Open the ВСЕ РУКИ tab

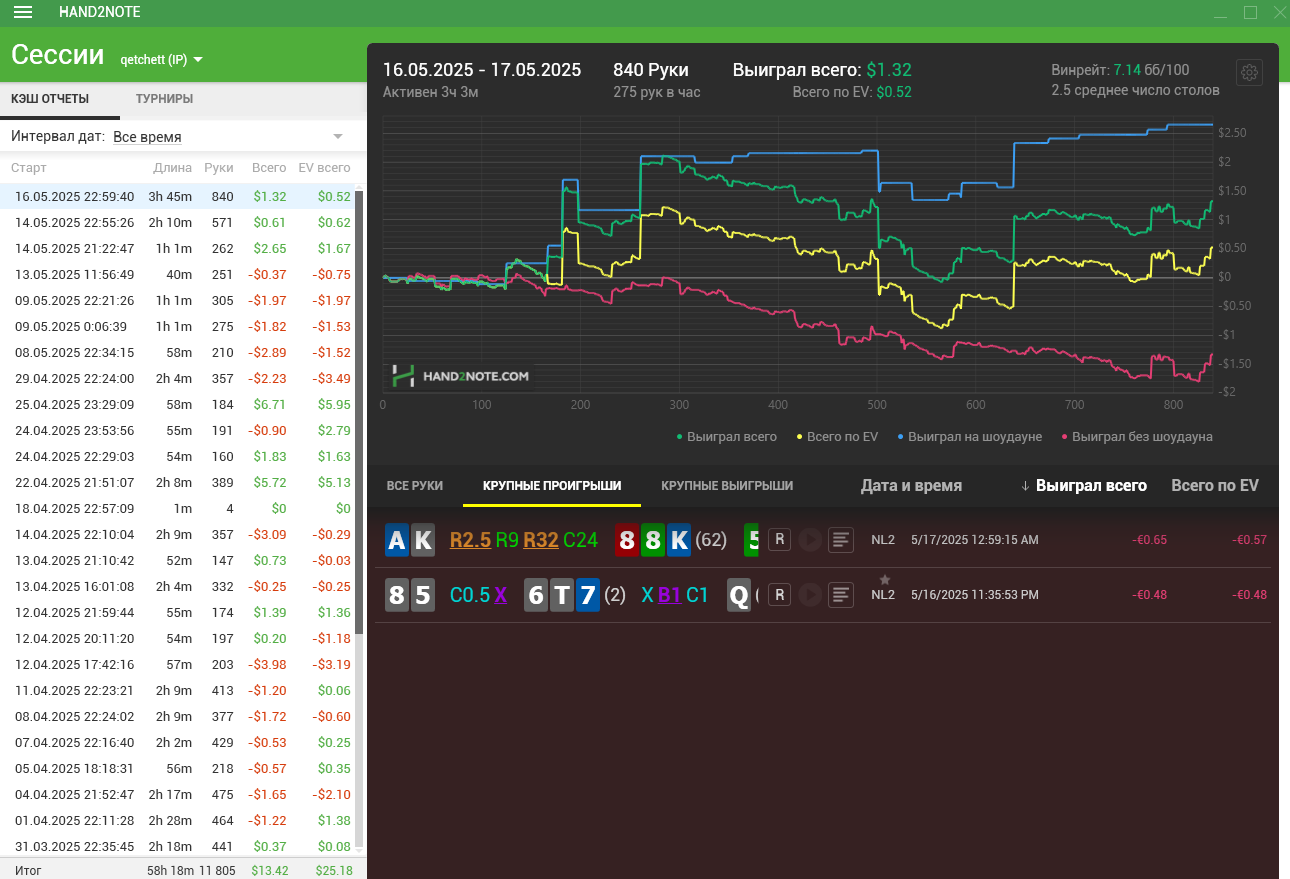414,486
